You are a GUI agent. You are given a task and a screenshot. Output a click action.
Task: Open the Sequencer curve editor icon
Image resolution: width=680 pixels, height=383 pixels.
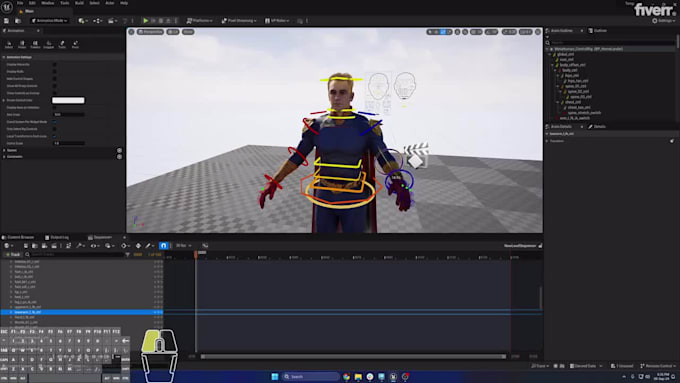(x=205, y=246)
